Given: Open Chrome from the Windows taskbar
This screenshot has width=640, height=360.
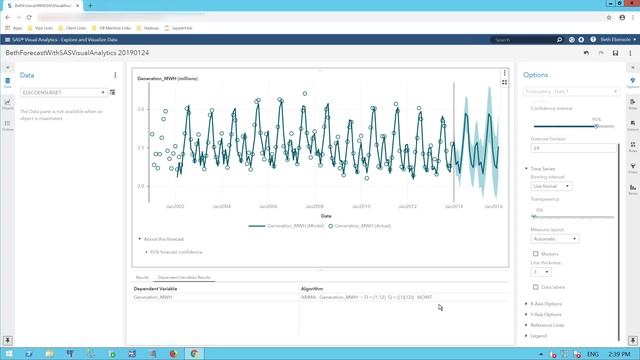Looking at the screenshot, I should pyautogui.click(x=194, y=353).
